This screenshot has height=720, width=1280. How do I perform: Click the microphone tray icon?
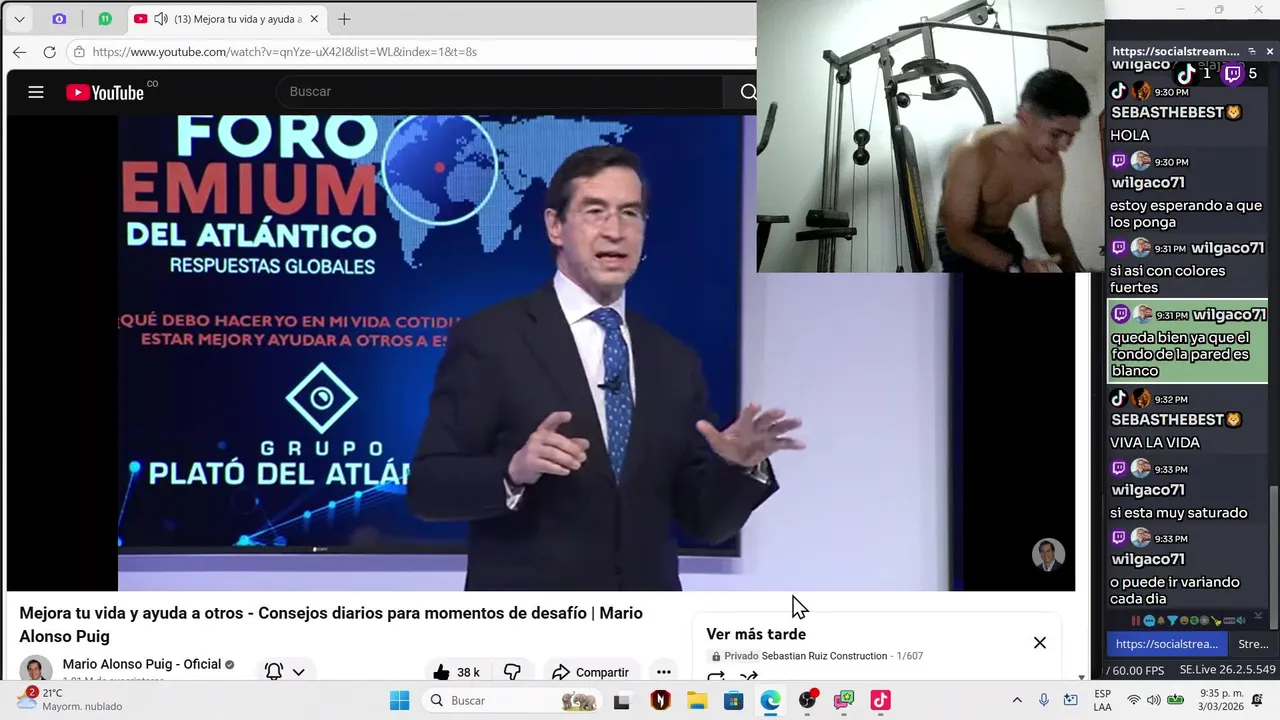pos(1044,700)
